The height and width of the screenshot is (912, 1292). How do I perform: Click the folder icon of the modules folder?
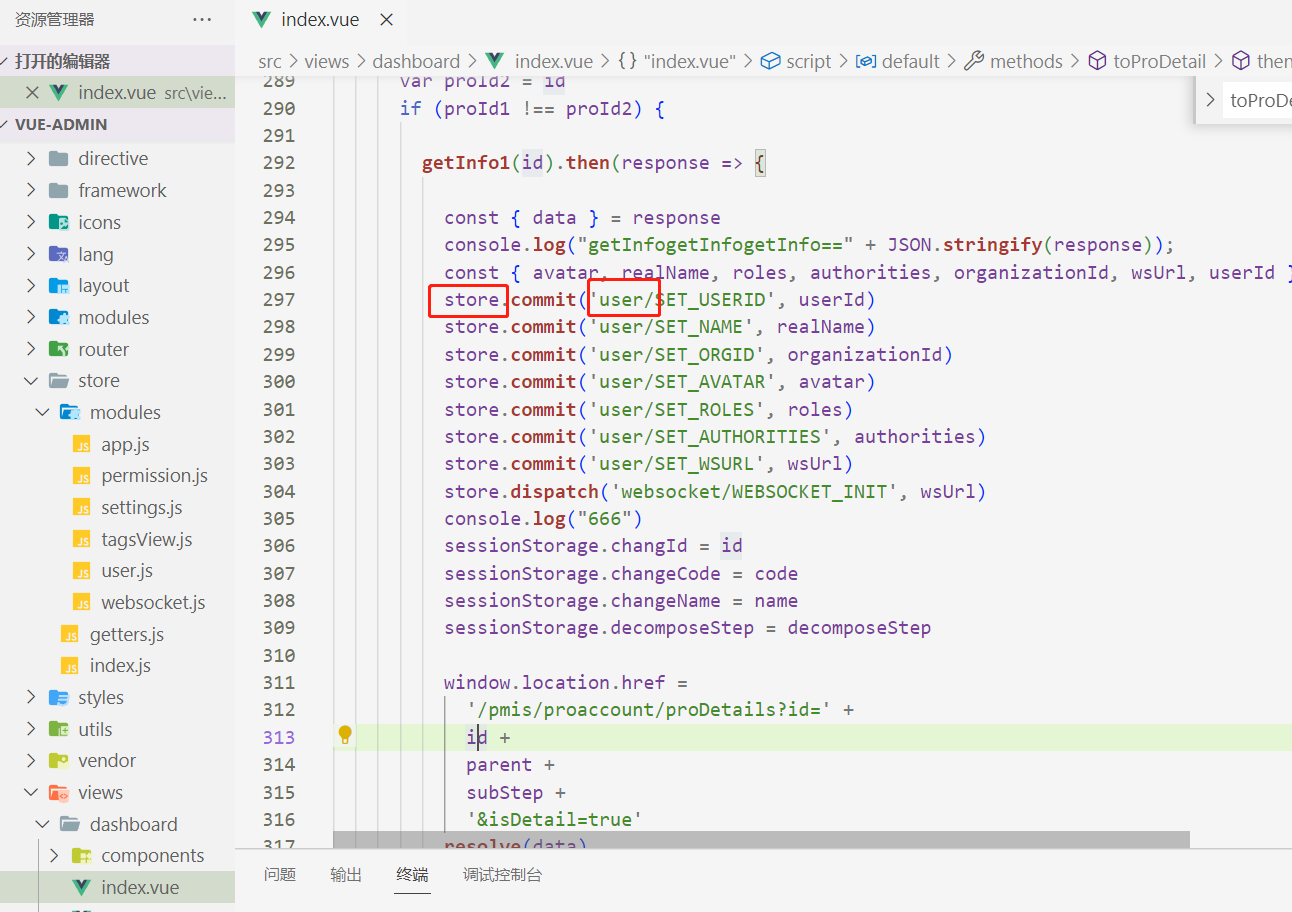tap(70, 411)
